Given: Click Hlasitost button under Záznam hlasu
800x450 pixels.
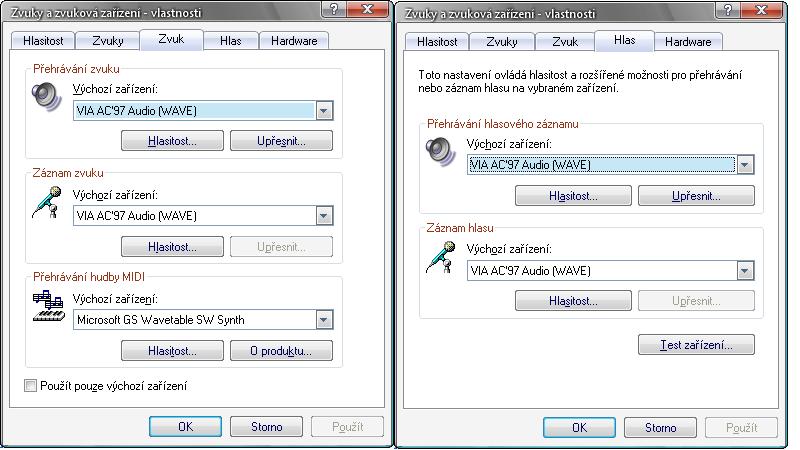Looking at the screenshot, I should click(573, 300).
